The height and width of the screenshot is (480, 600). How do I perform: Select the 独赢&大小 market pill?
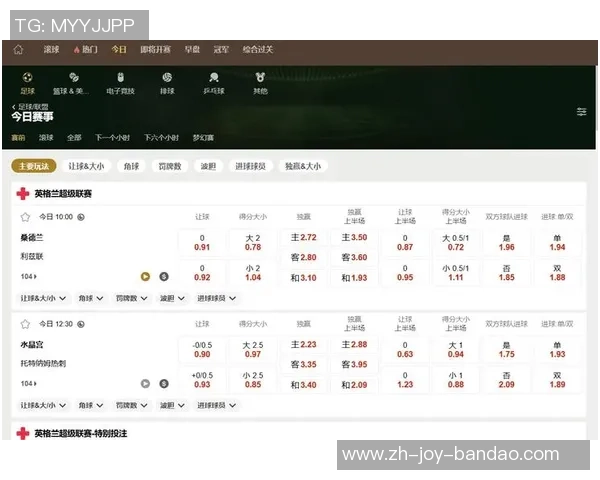[x=303, y=166]
